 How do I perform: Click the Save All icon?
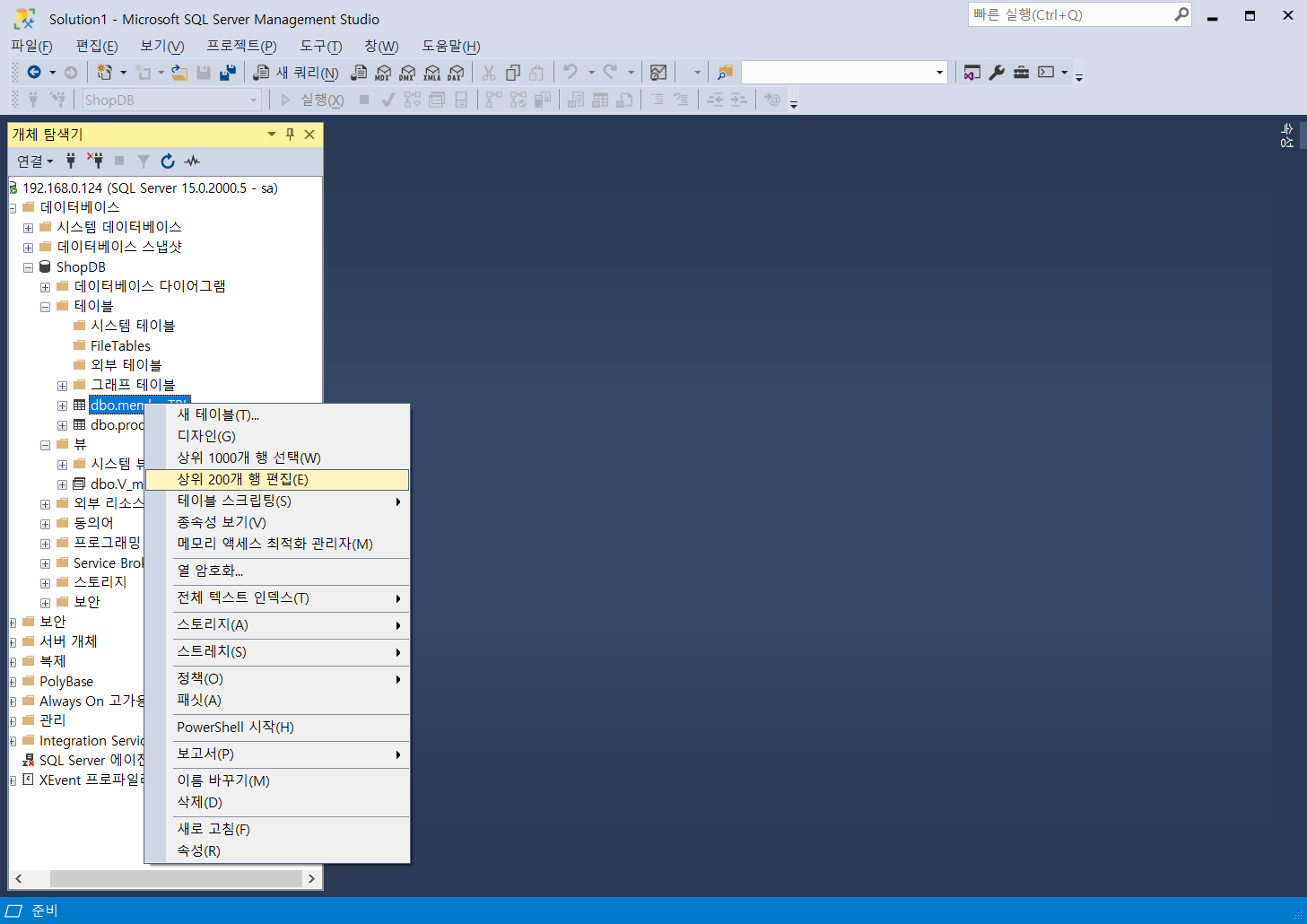pyautogui.click(x=228, y=73)
